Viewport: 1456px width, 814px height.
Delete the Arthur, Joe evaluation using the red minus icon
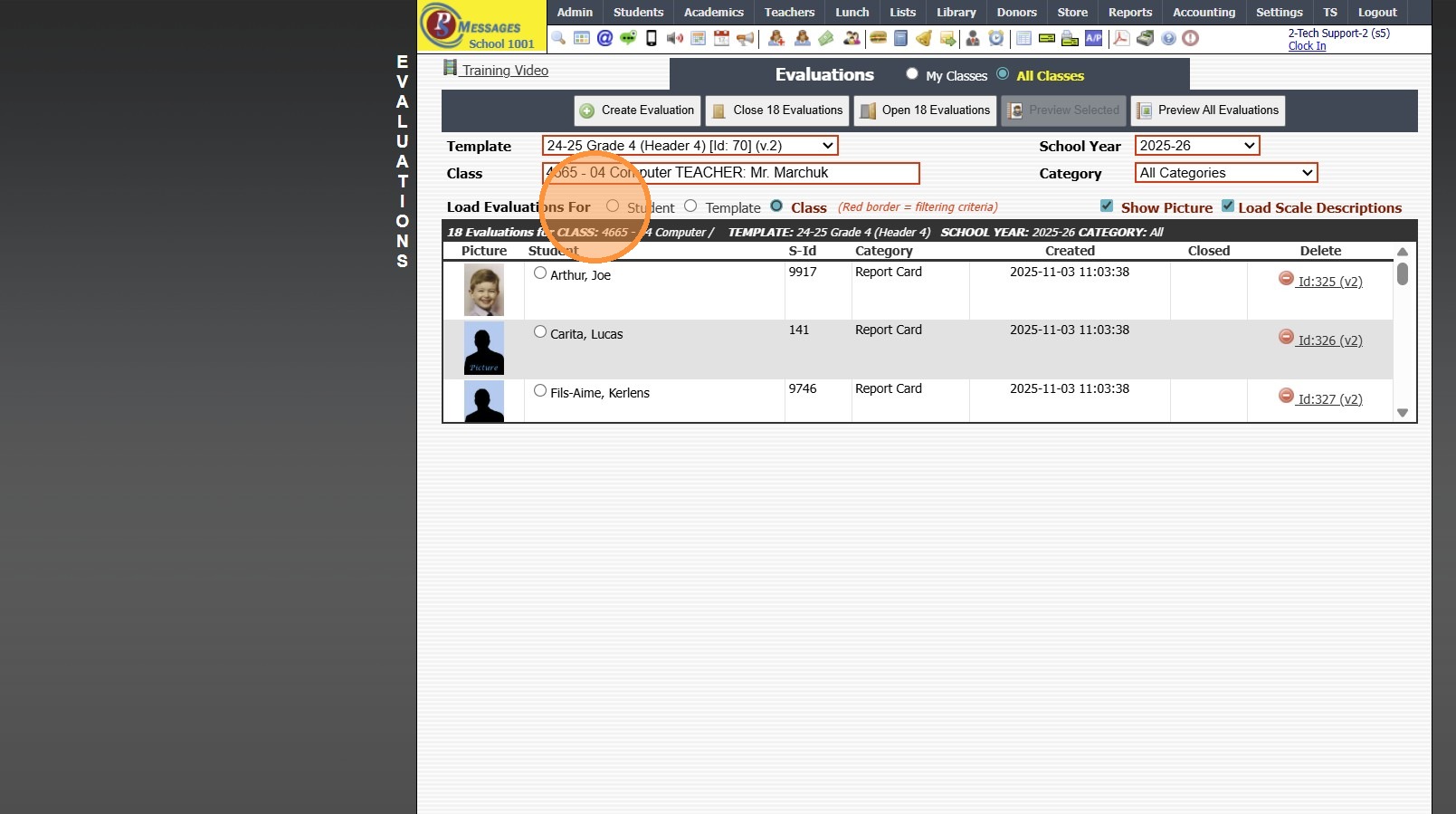click(1286, 279)
